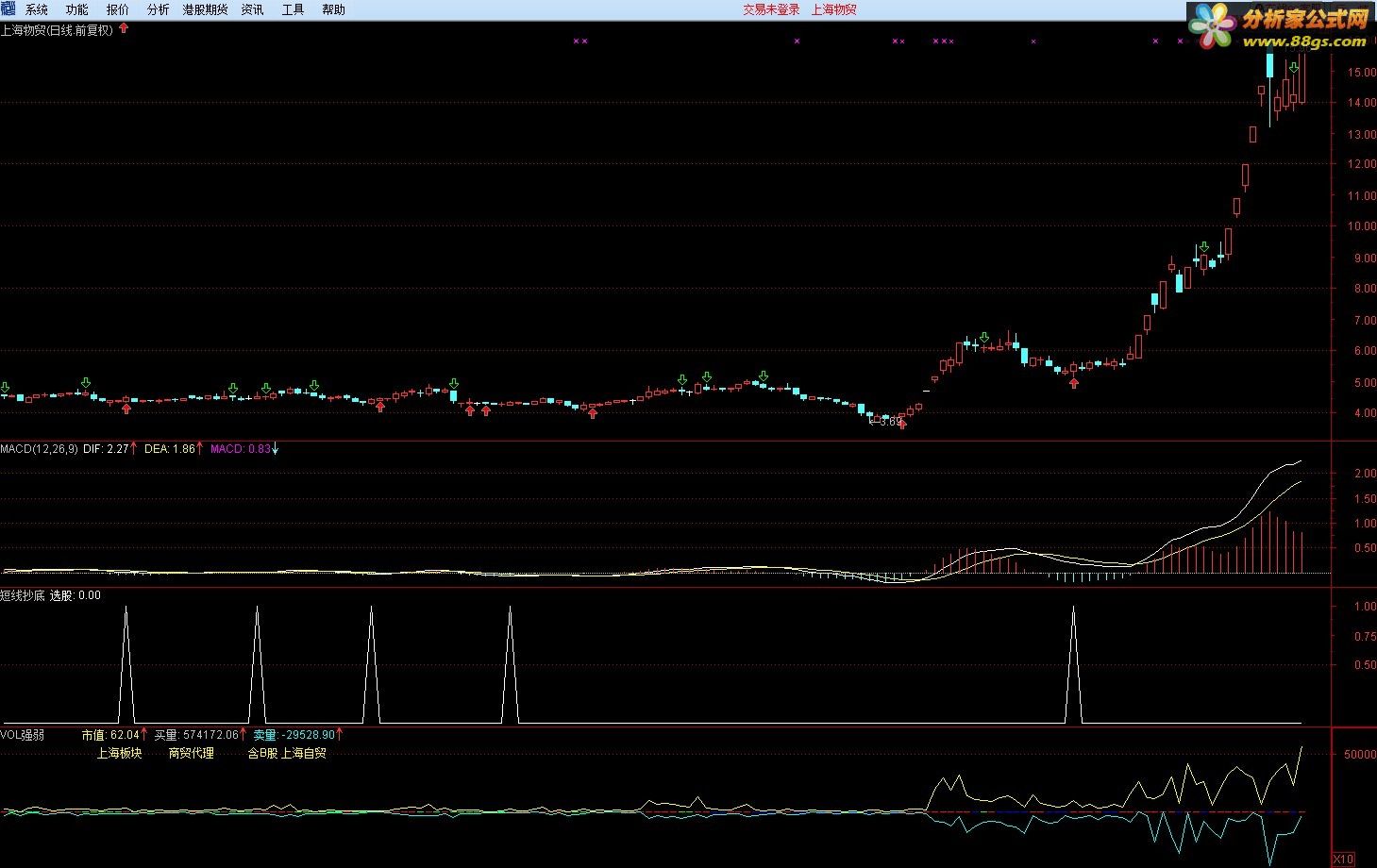The height and width of the screenshot is (868, 1377).
Task: Open the 报价 menu
Action: [118, 9]
